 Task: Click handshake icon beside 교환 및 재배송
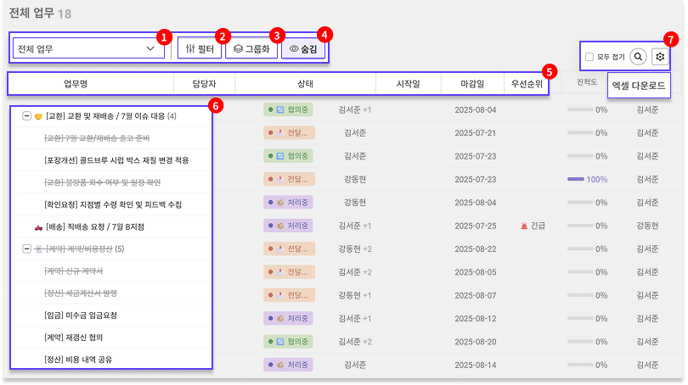pyautogui.click(x=39, y=117)
